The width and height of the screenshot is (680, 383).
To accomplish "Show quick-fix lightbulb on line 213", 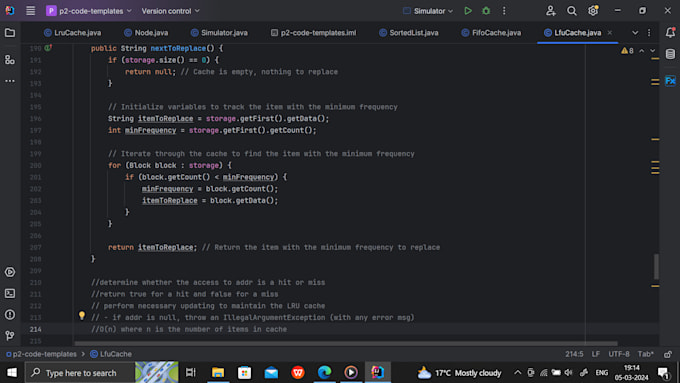I will click(x=82, y=315).
